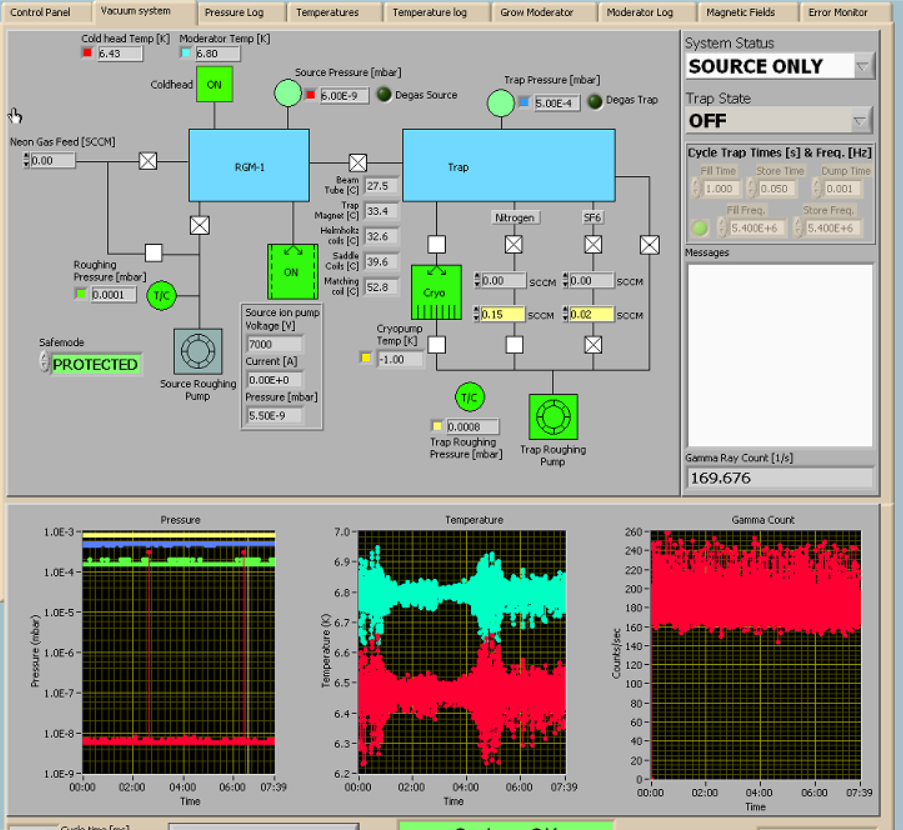Toggle the Coldhead ON switch
The width and height of the screenshot is (903, 830).
point(214,85)
